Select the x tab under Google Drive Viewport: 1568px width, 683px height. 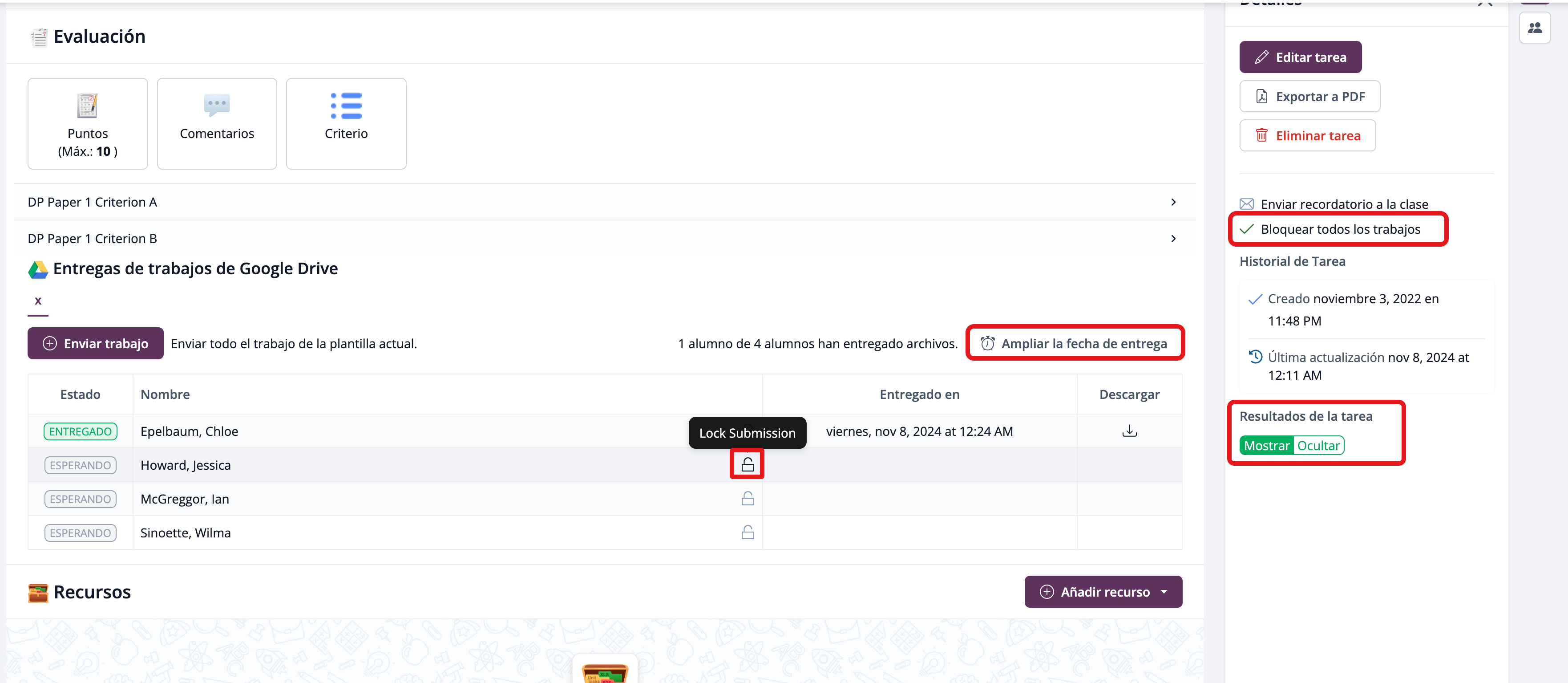[x=38, y=301]
